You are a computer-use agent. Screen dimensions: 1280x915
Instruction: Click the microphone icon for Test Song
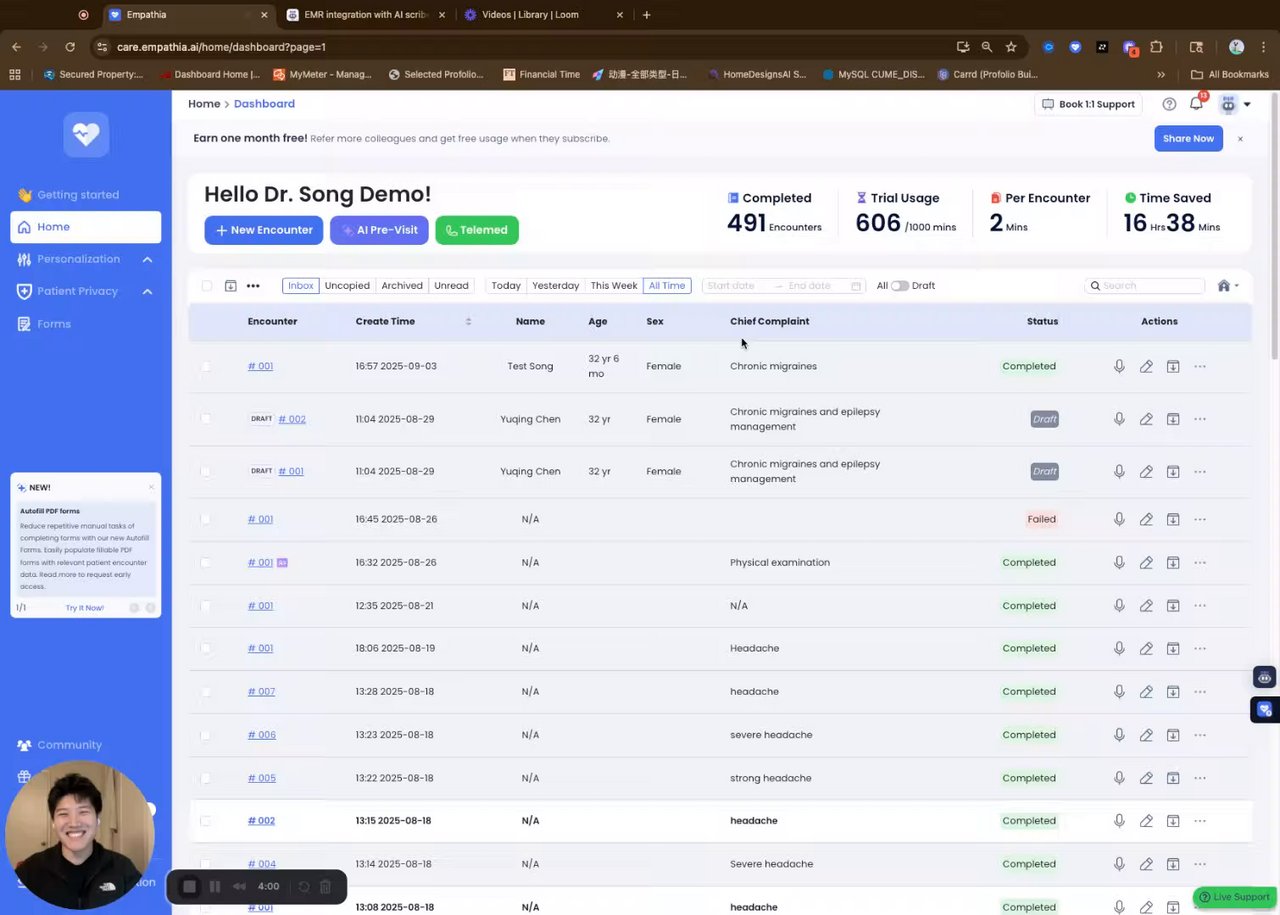(x=1119, y=366)
